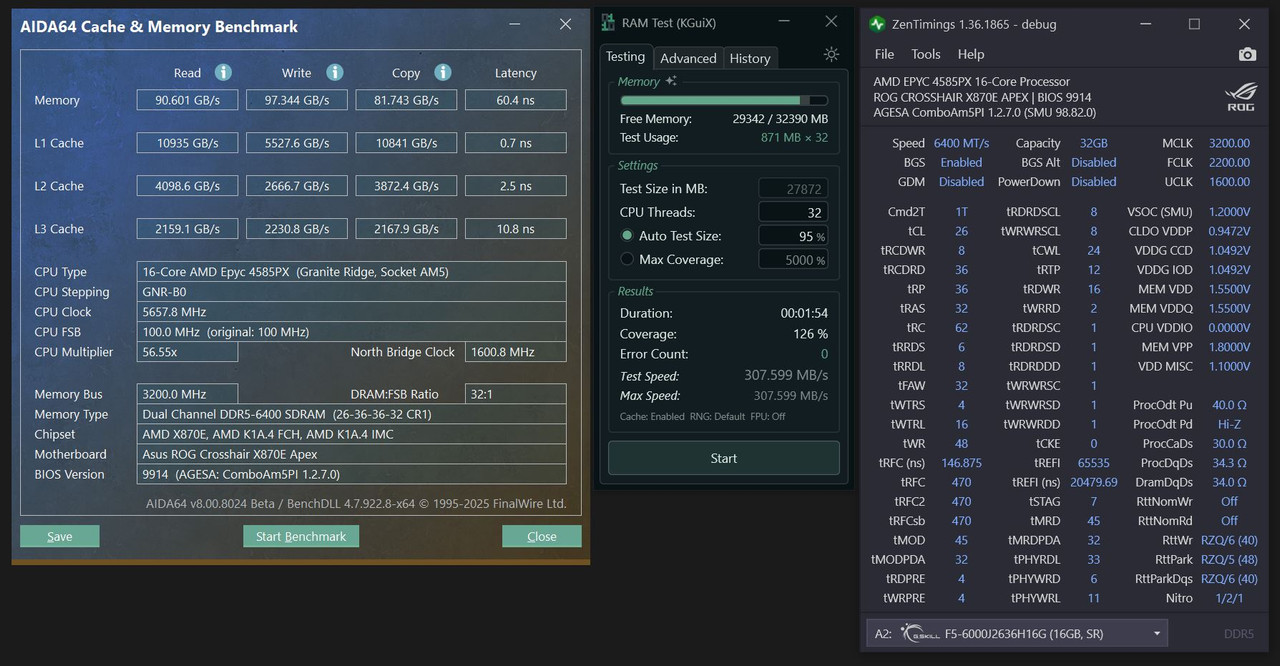Screen dimensions: 1280x666
Task: Click the DRAM:FSB Ratio value 32:1
Action: coord(516,394)
